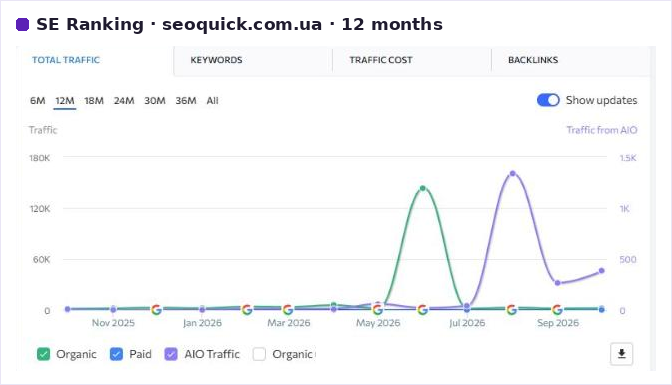Select the 36M time range

pyautogui.click(x=186, y=101)
